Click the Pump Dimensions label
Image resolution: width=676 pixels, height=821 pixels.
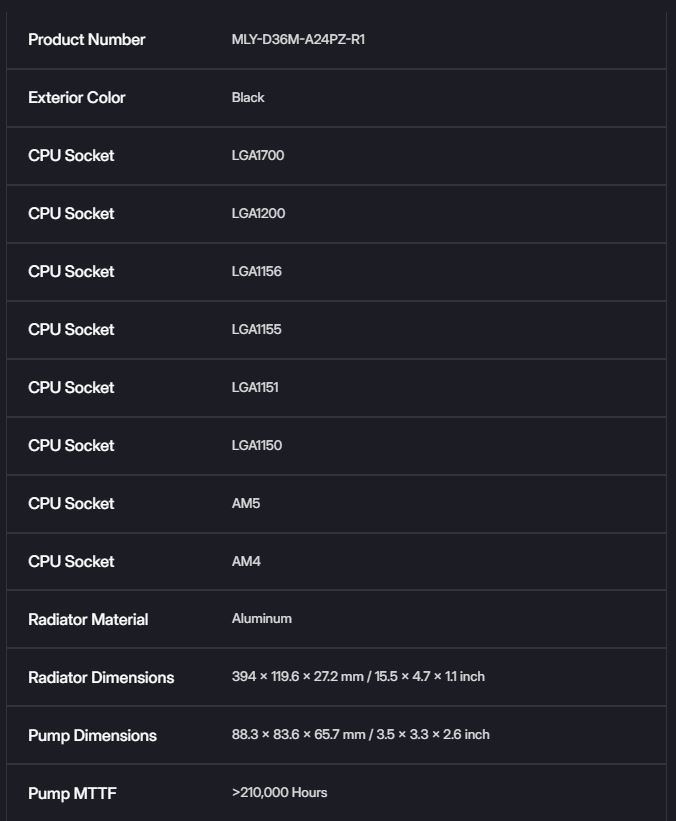point(92,736)
